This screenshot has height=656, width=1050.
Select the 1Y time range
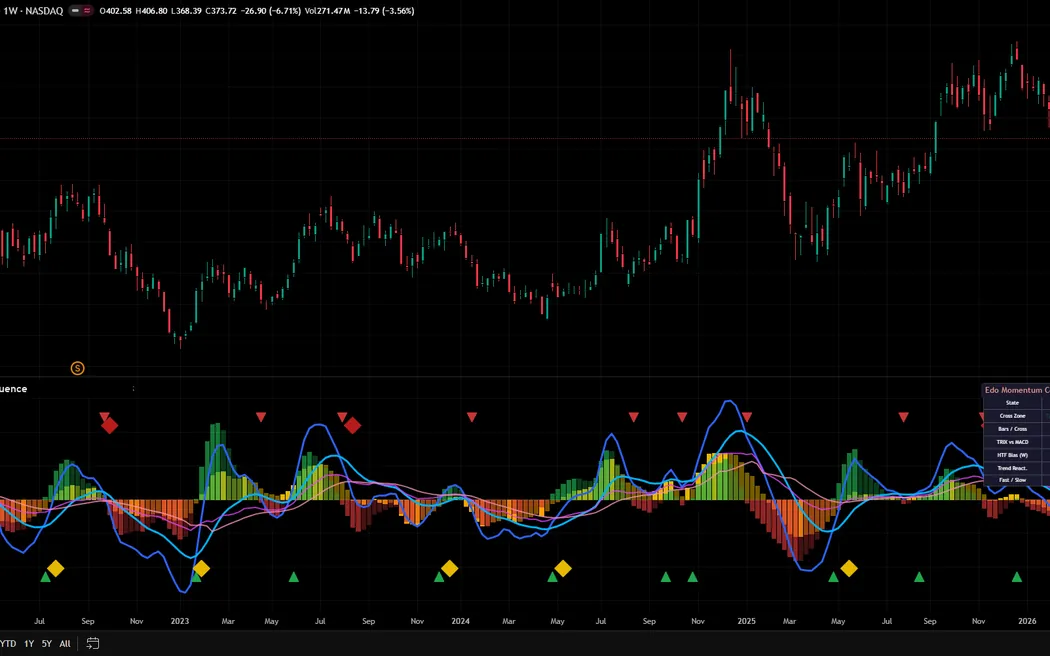click(29, 643)
